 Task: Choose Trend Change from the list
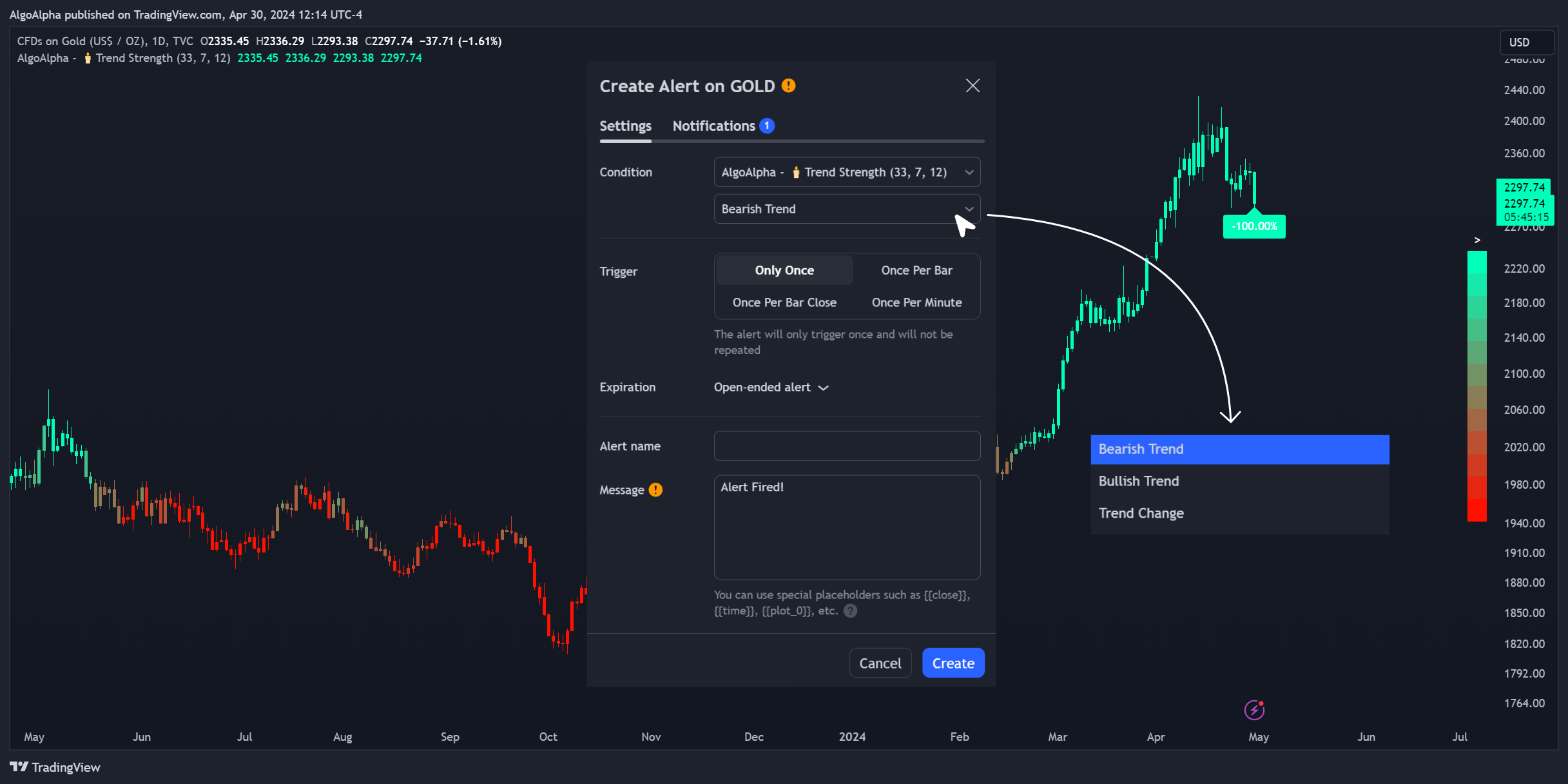click(x=1239, y=513)
